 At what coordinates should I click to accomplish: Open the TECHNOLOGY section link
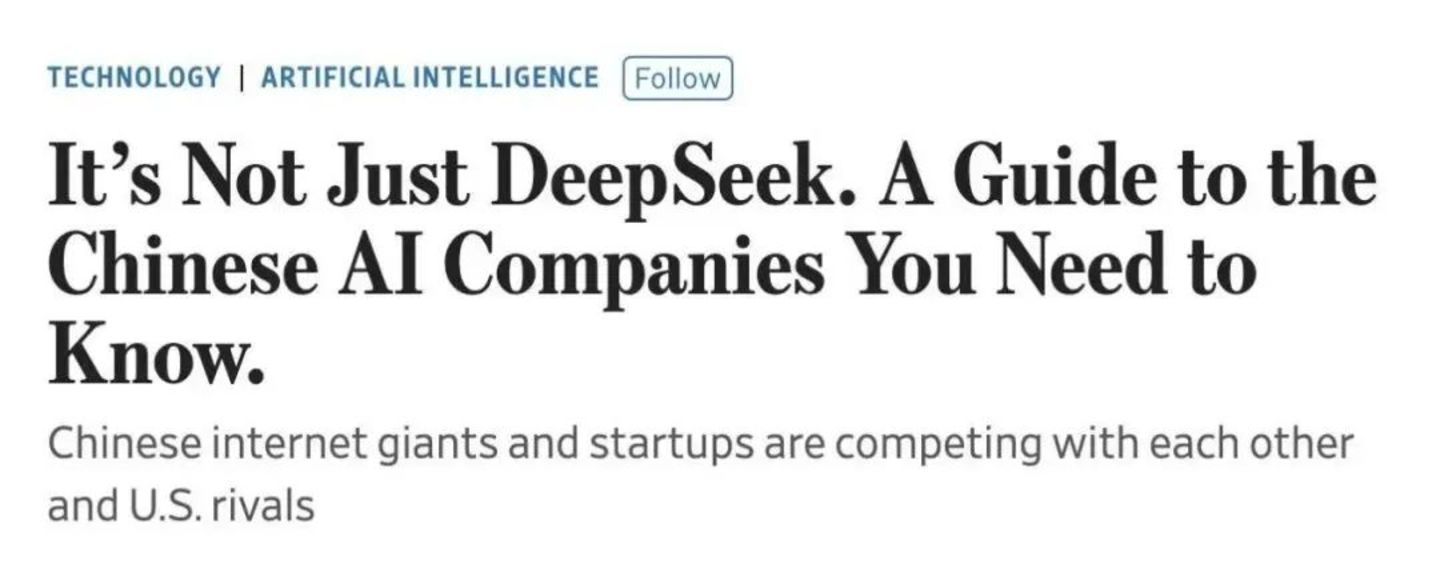tap(134, 77)
